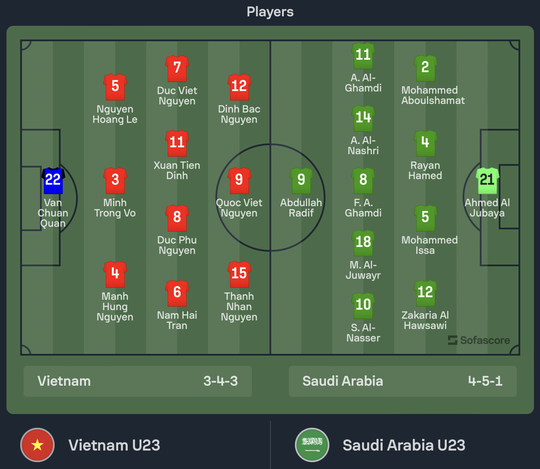Click A. Al-Ghamdi's number 11 green jersey
540x469 pixels.
pyautogui.click(x=363, y=56)
